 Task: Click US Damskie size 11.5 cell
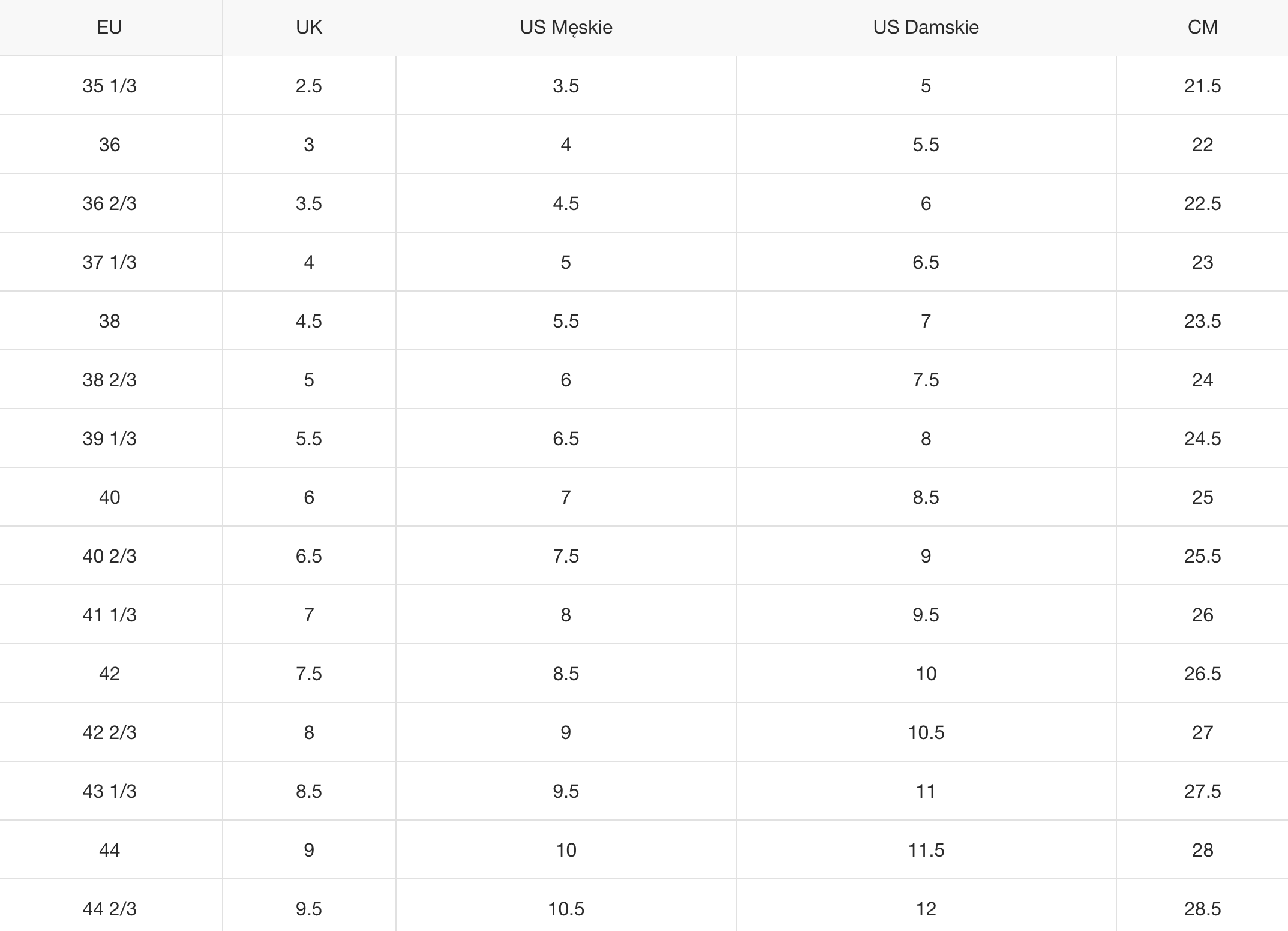coord(926,850)
